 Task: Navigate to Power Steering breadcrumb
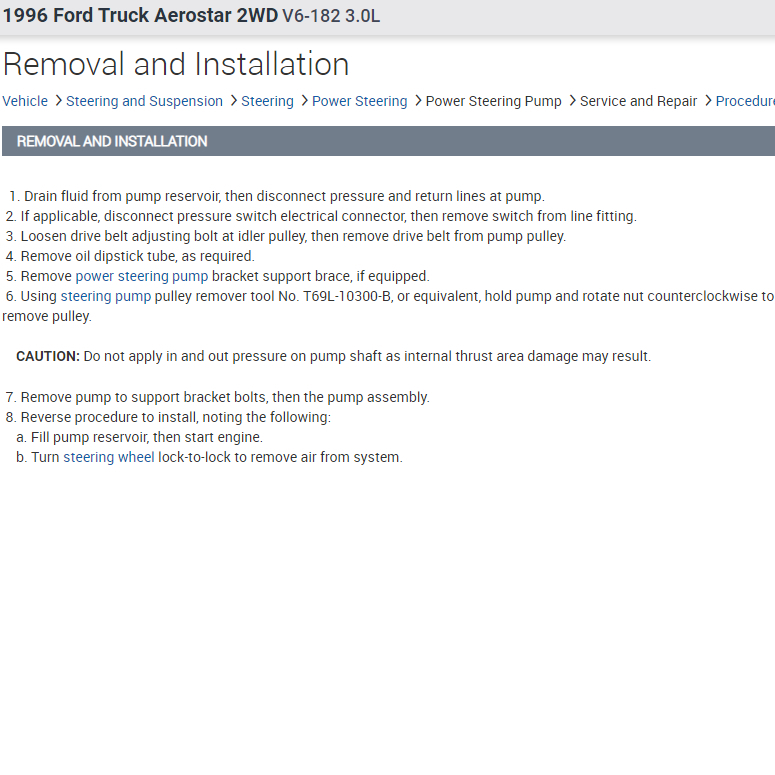pyautogui.click(x=359, y=101)
